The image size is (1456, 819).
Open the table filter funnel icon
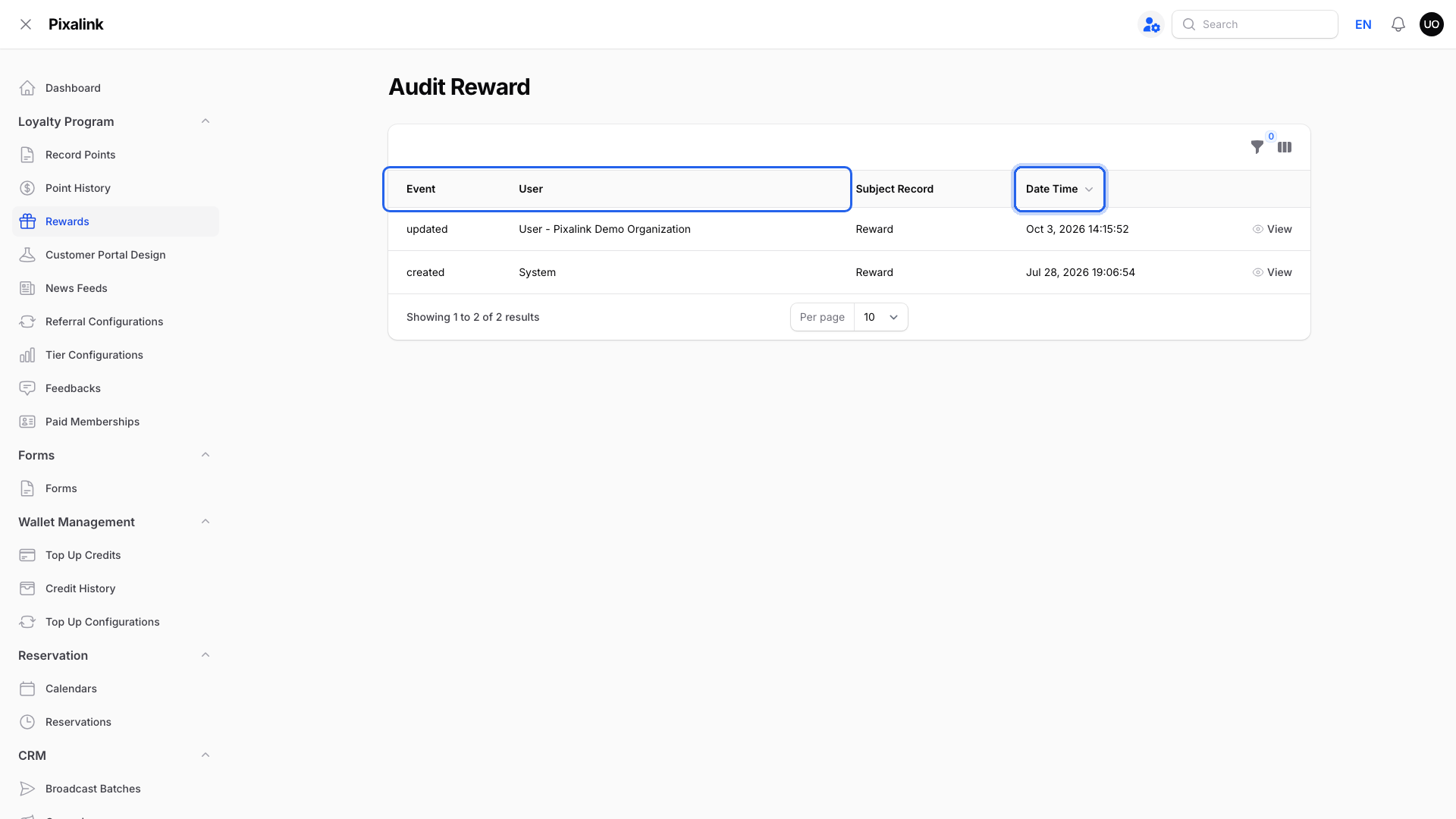[1257, 147]
